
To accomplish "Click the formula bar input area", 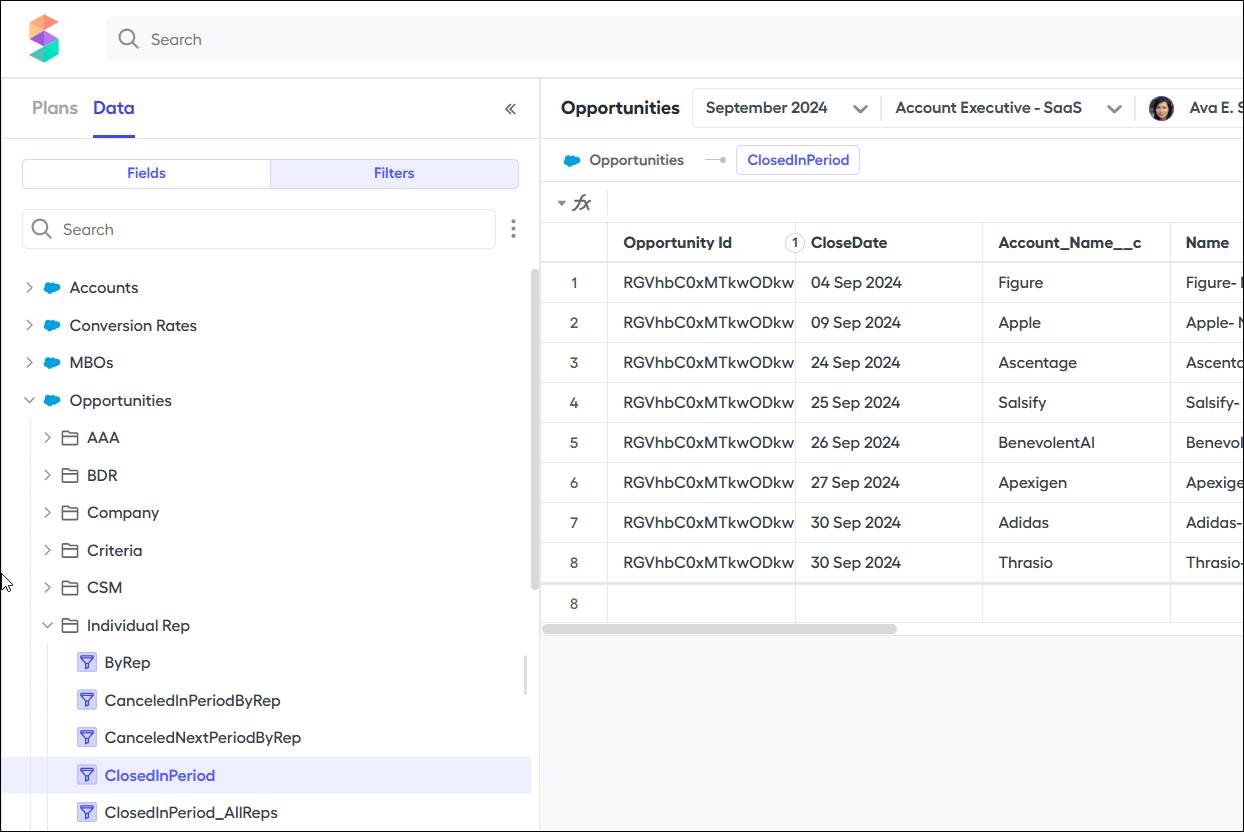I will tap(925, 203).
